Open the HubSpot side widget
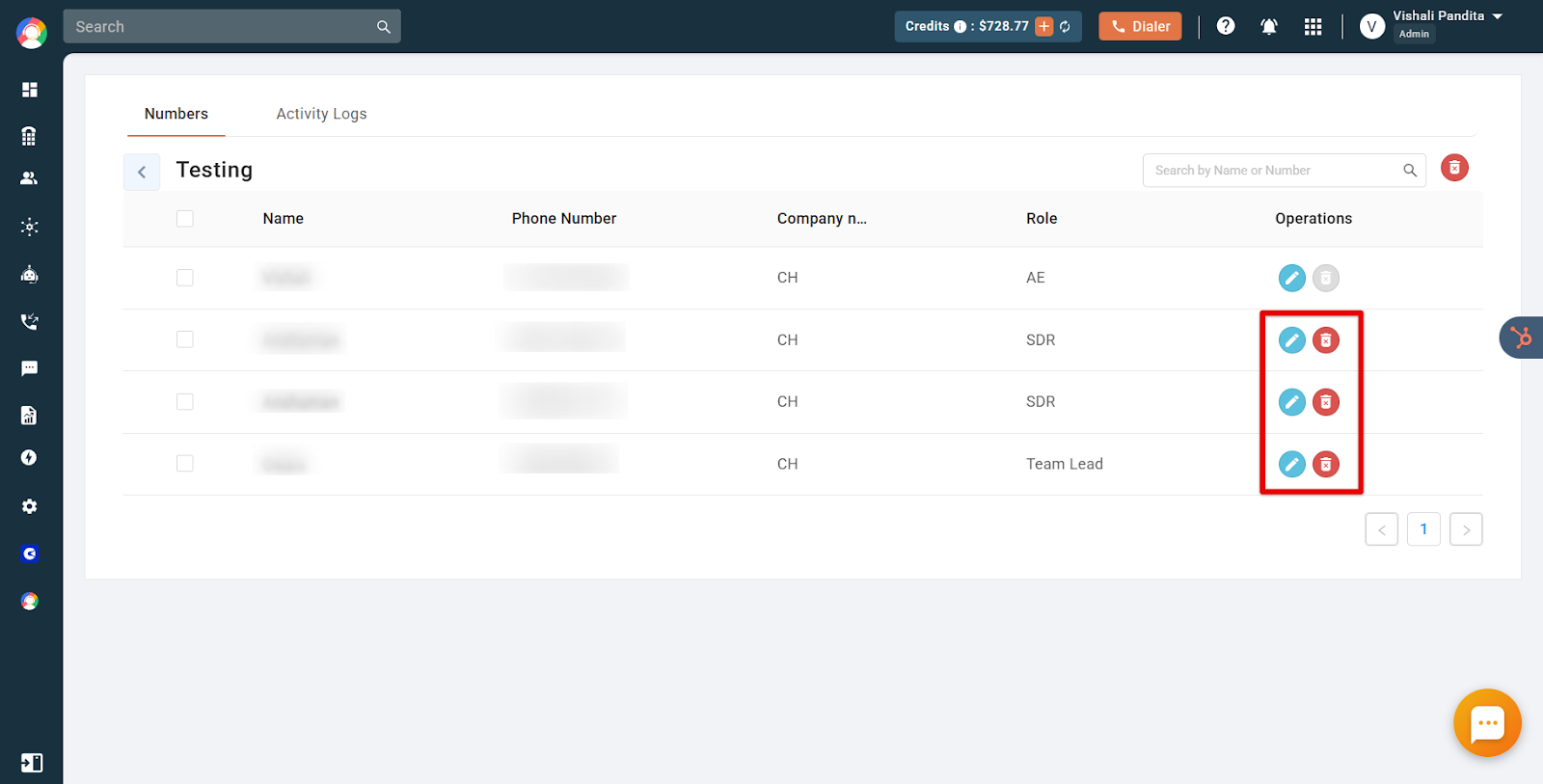 point(1522,338)
